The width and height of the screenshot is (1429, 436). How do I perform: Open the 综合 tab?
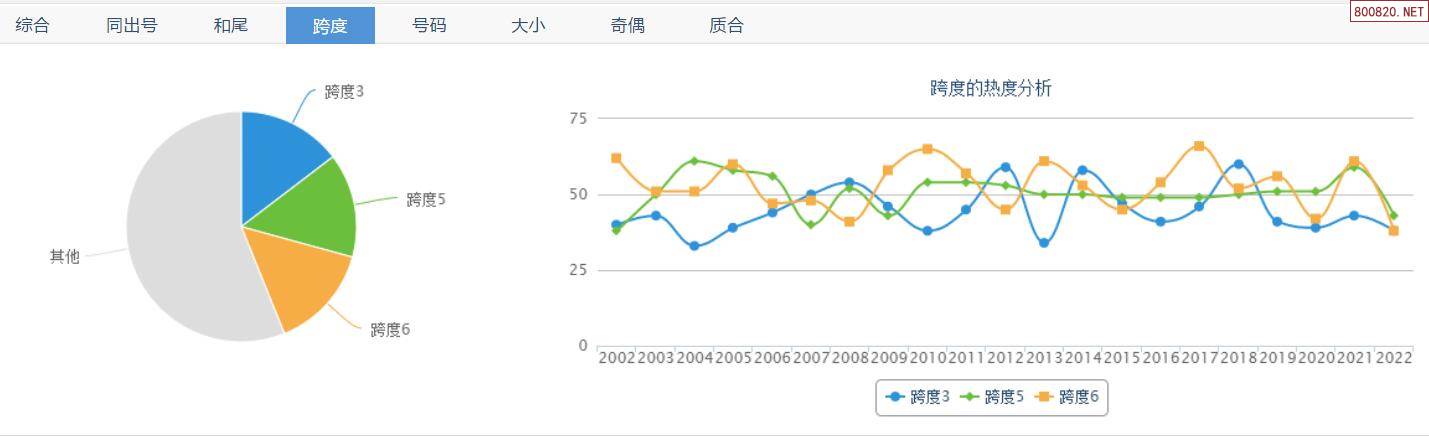[33, 25]
